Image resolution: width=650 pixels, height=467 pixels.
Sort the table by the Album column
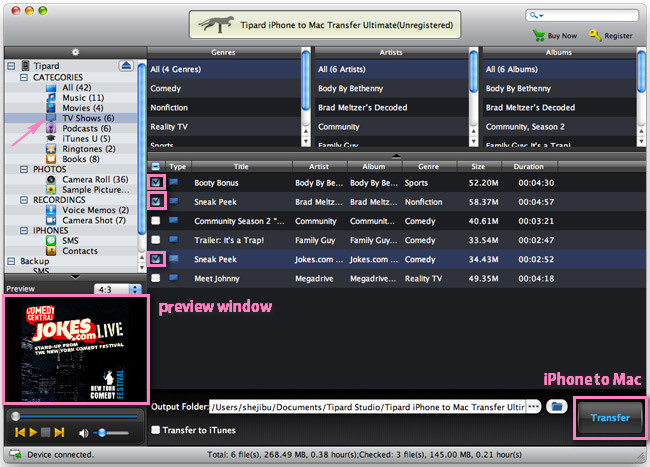pos(374,167)
